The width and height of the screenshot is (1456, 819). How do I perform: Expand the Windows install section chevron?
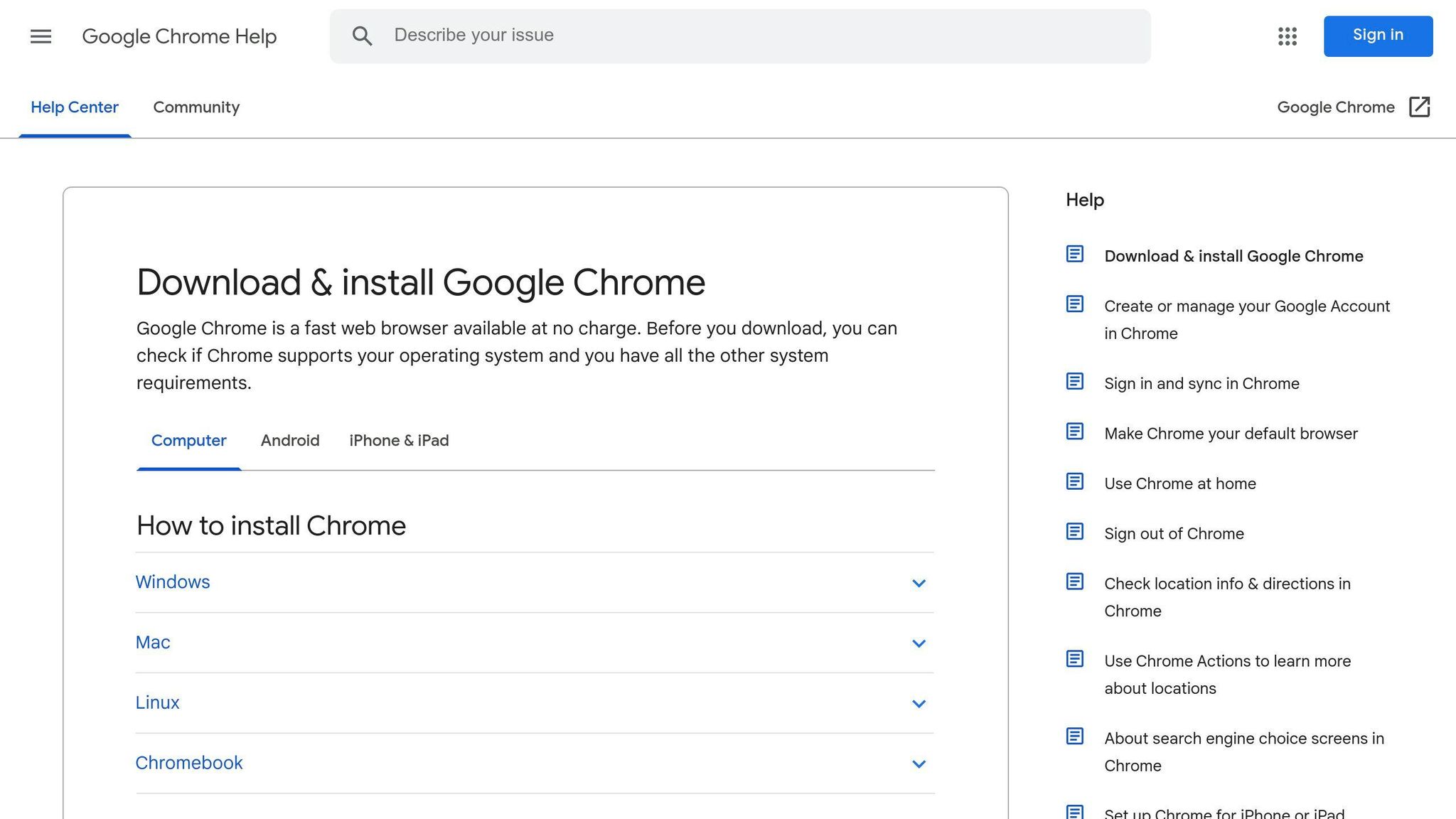click(919, 583)
